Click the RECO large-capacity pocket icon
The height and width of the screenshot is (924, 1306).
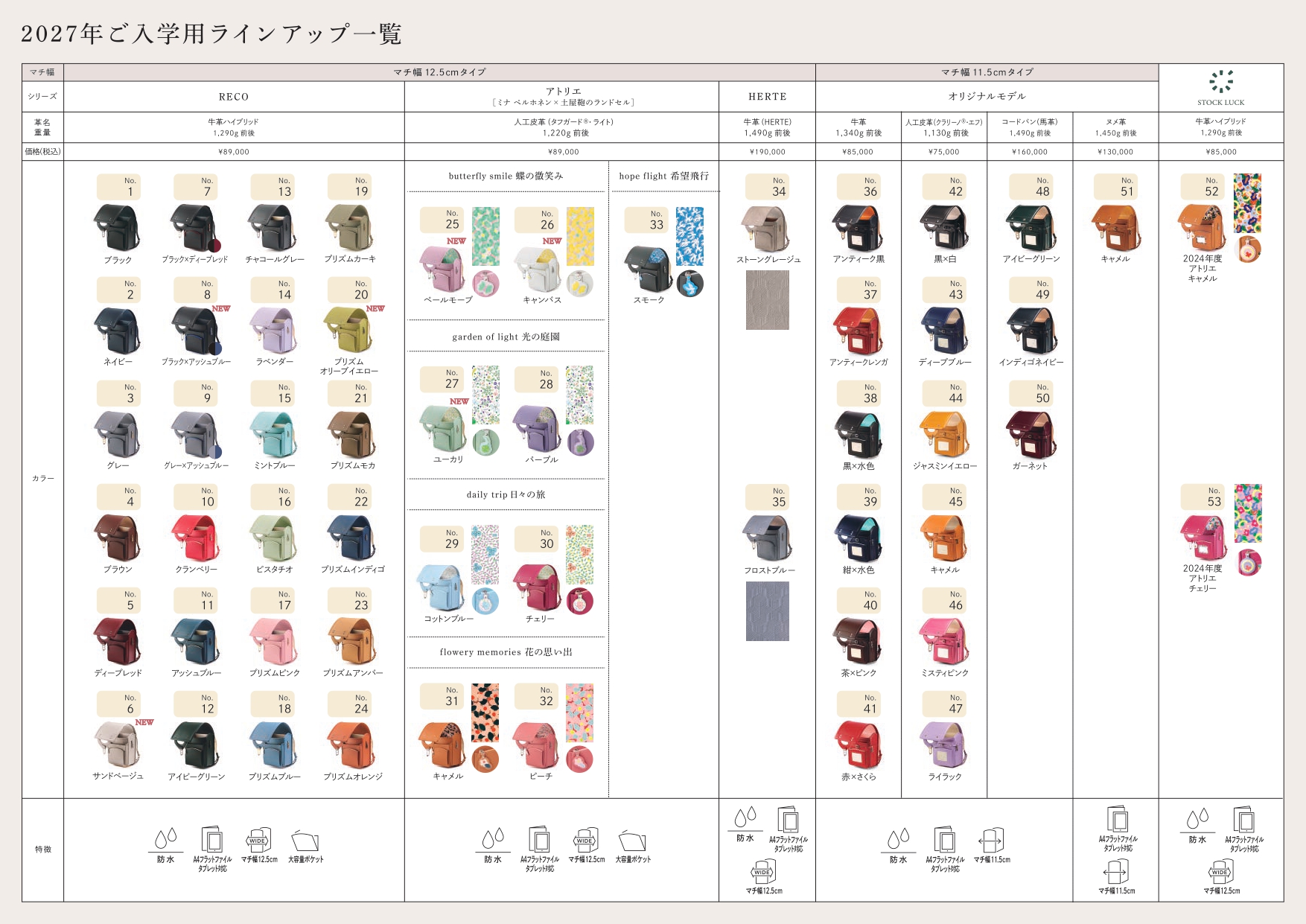[305, 841]
